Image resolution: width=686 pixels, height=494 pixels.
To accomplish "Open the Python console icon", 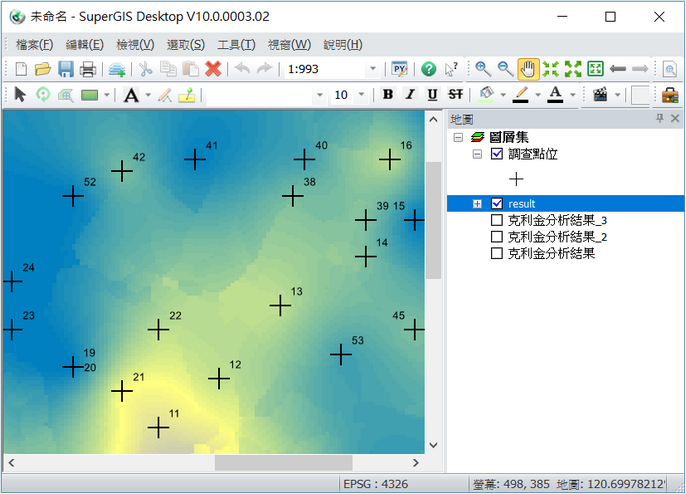I will point(400,69).
